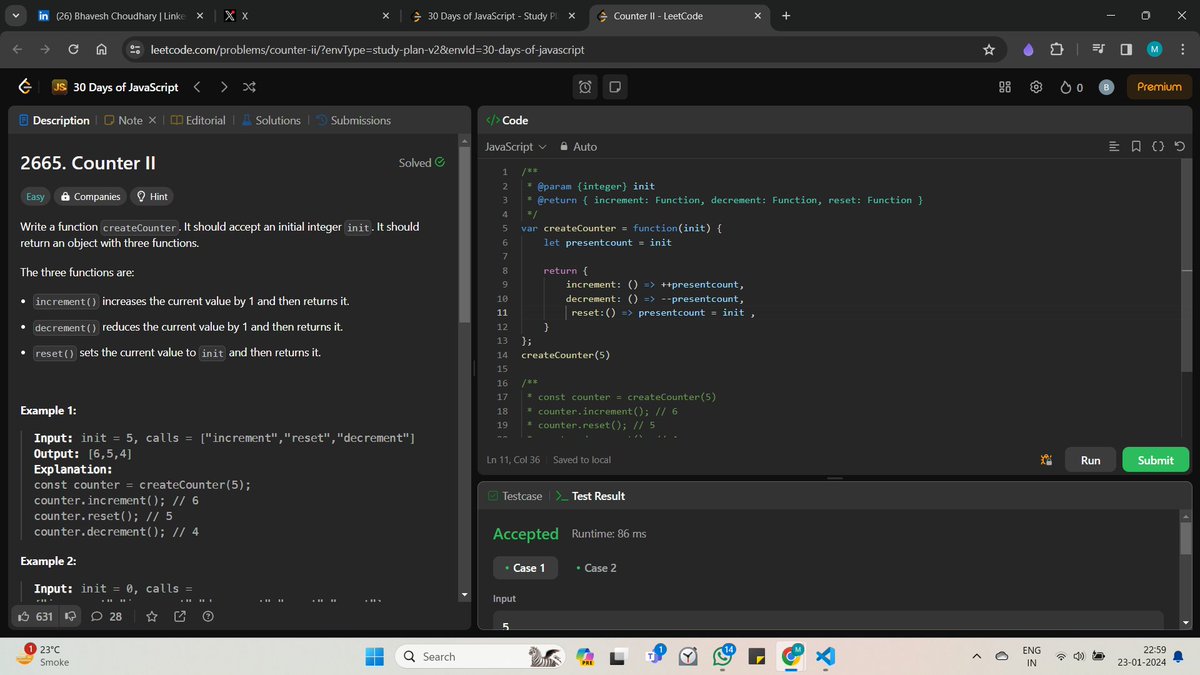Open the Solutions tab
This screenshot has height=675, width=1200.
coord(270,120)
